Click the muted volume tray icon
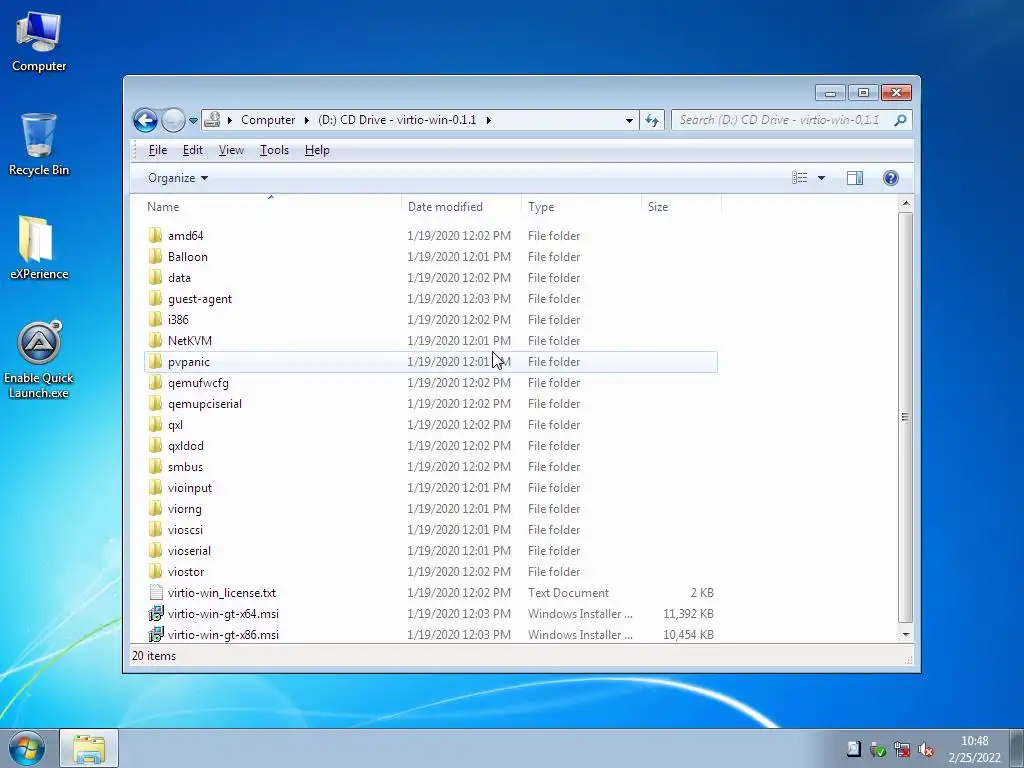Screen dimensions: 1024x768 [x=925, y=749]
